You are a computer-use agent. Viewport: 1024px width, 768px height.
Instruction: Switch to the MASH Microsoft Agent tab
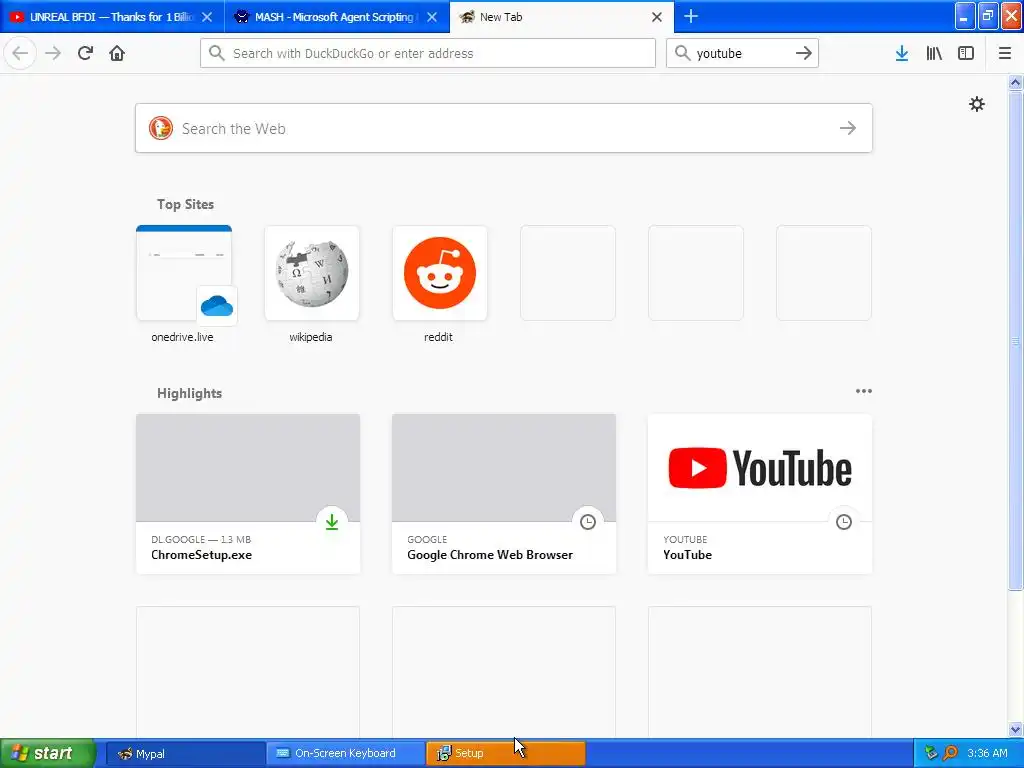337,17
